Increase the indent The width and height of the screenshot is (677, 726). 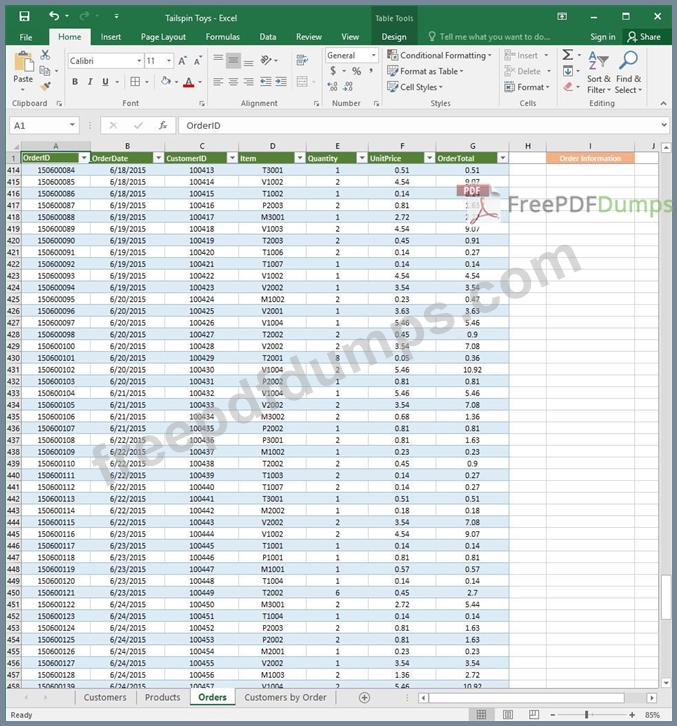pos(281,82)
